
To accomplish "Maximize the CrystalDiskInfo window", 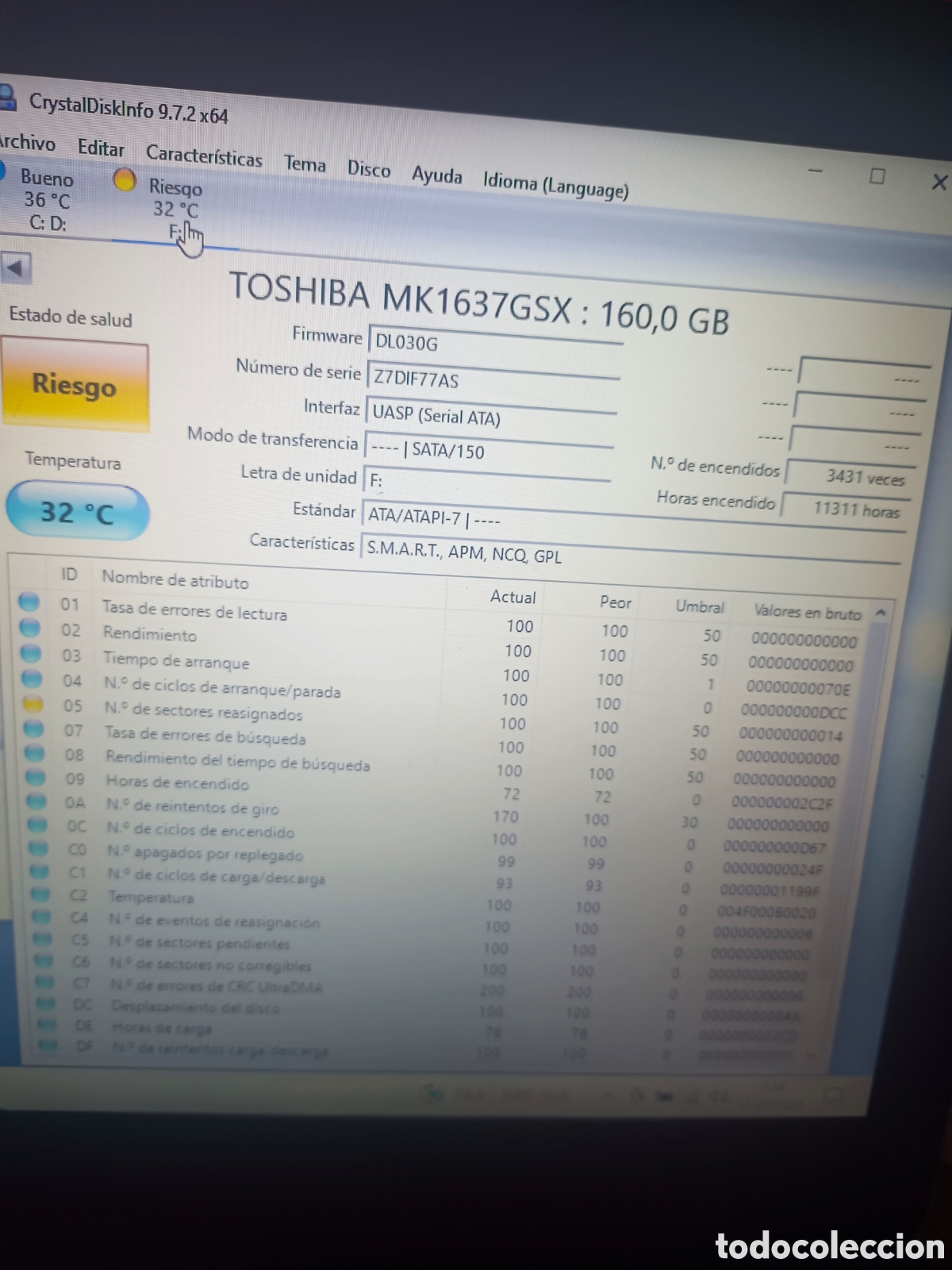I will tap(877, 175).
